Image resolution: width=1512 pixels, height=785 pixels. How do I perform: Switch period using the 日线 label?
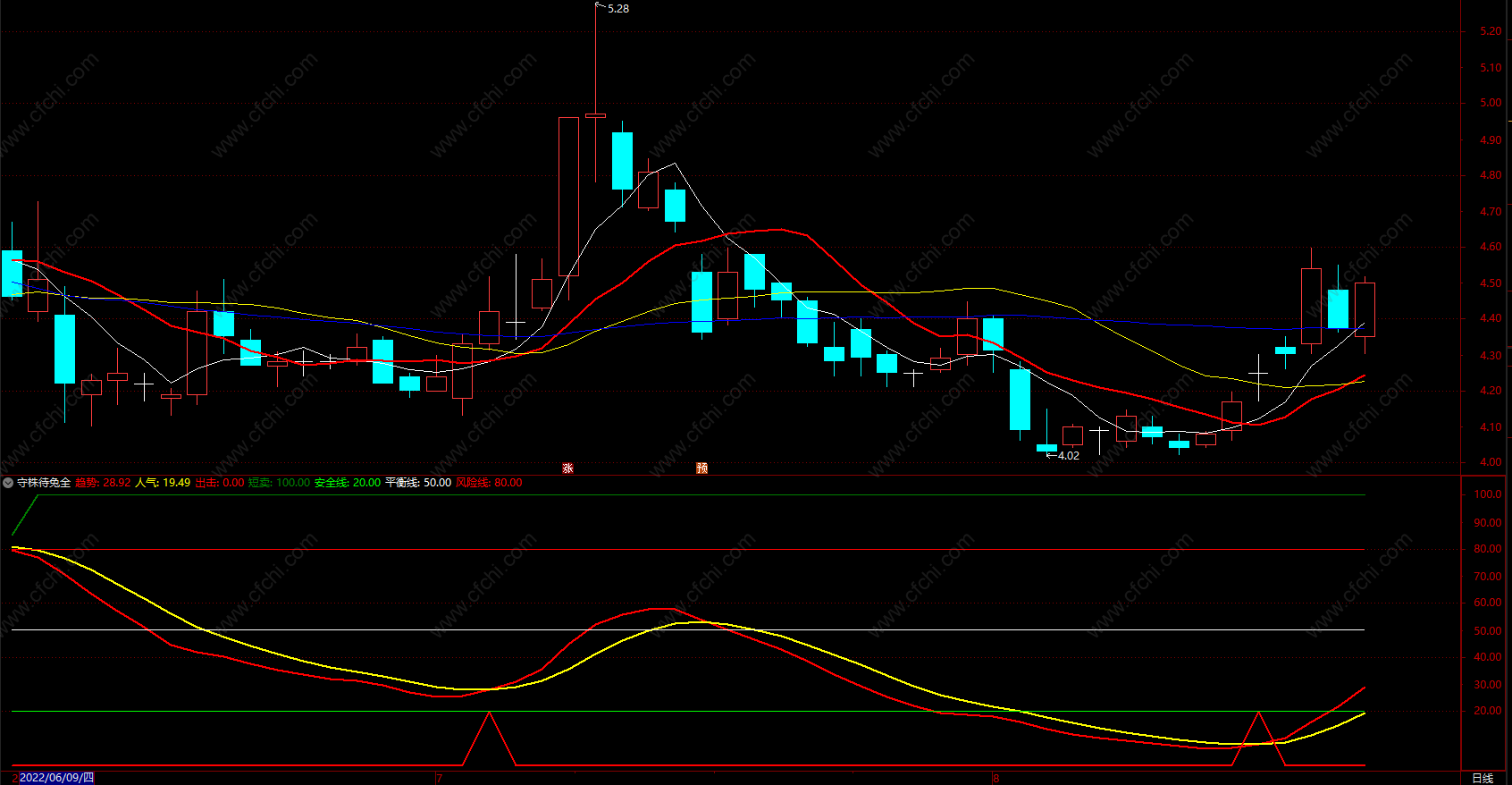tap(1483, 778)
